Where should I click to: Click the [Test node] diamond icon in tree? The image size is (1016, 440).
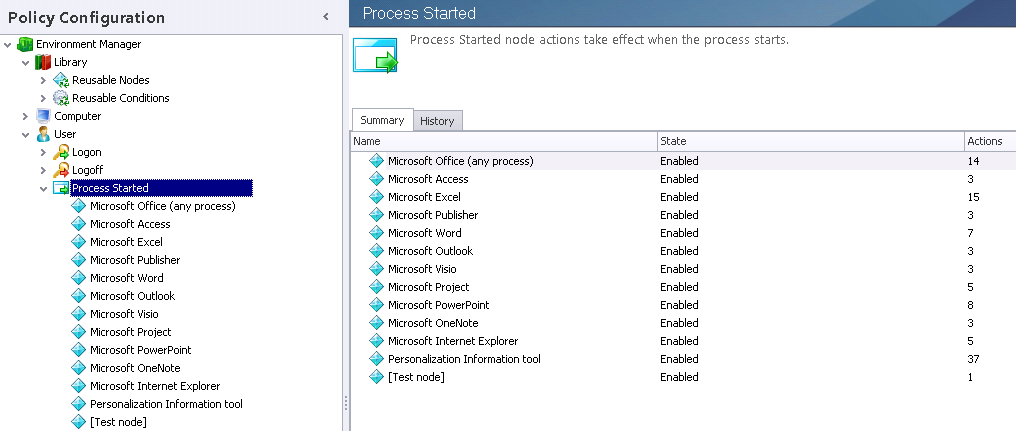tap(78, 422)
